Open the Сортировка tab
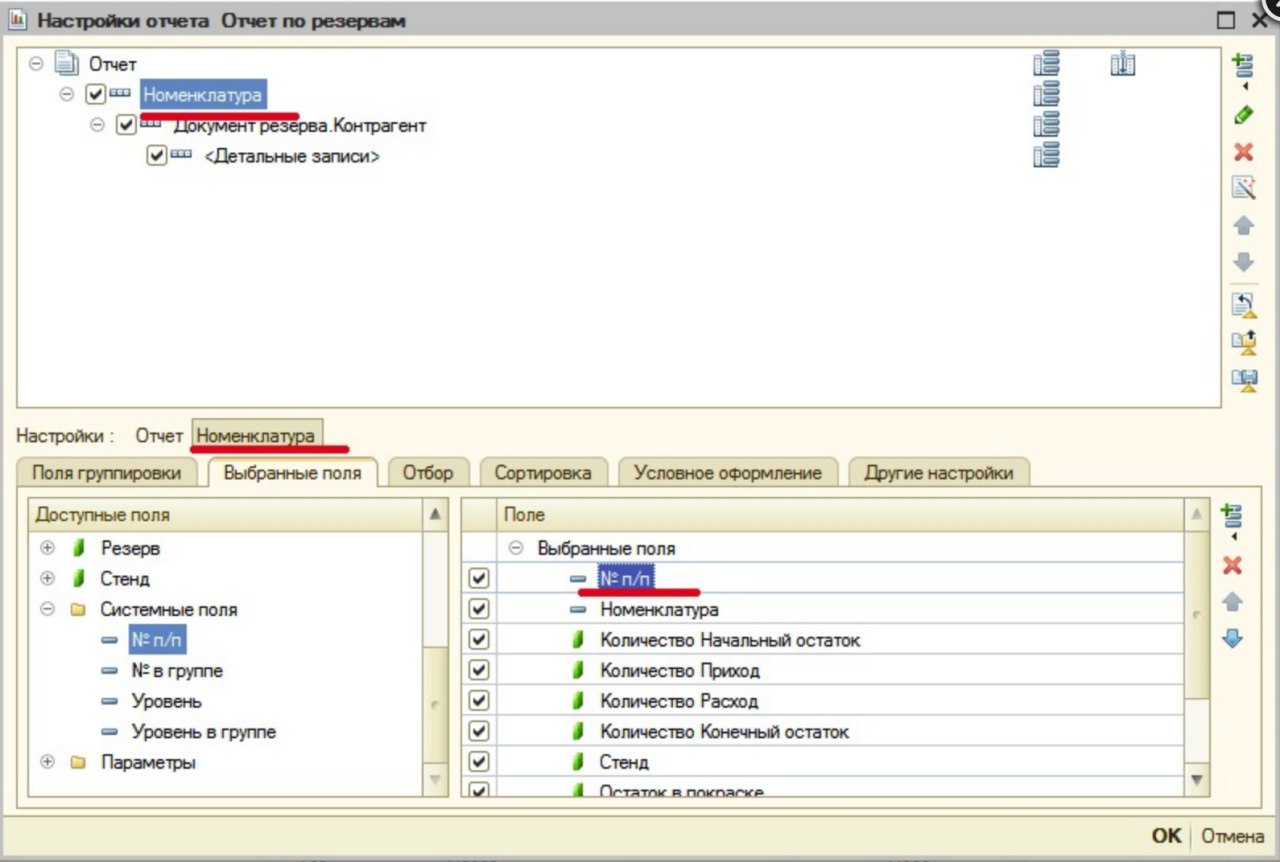This screenshot has height=862, width=1280. [543, 473]
